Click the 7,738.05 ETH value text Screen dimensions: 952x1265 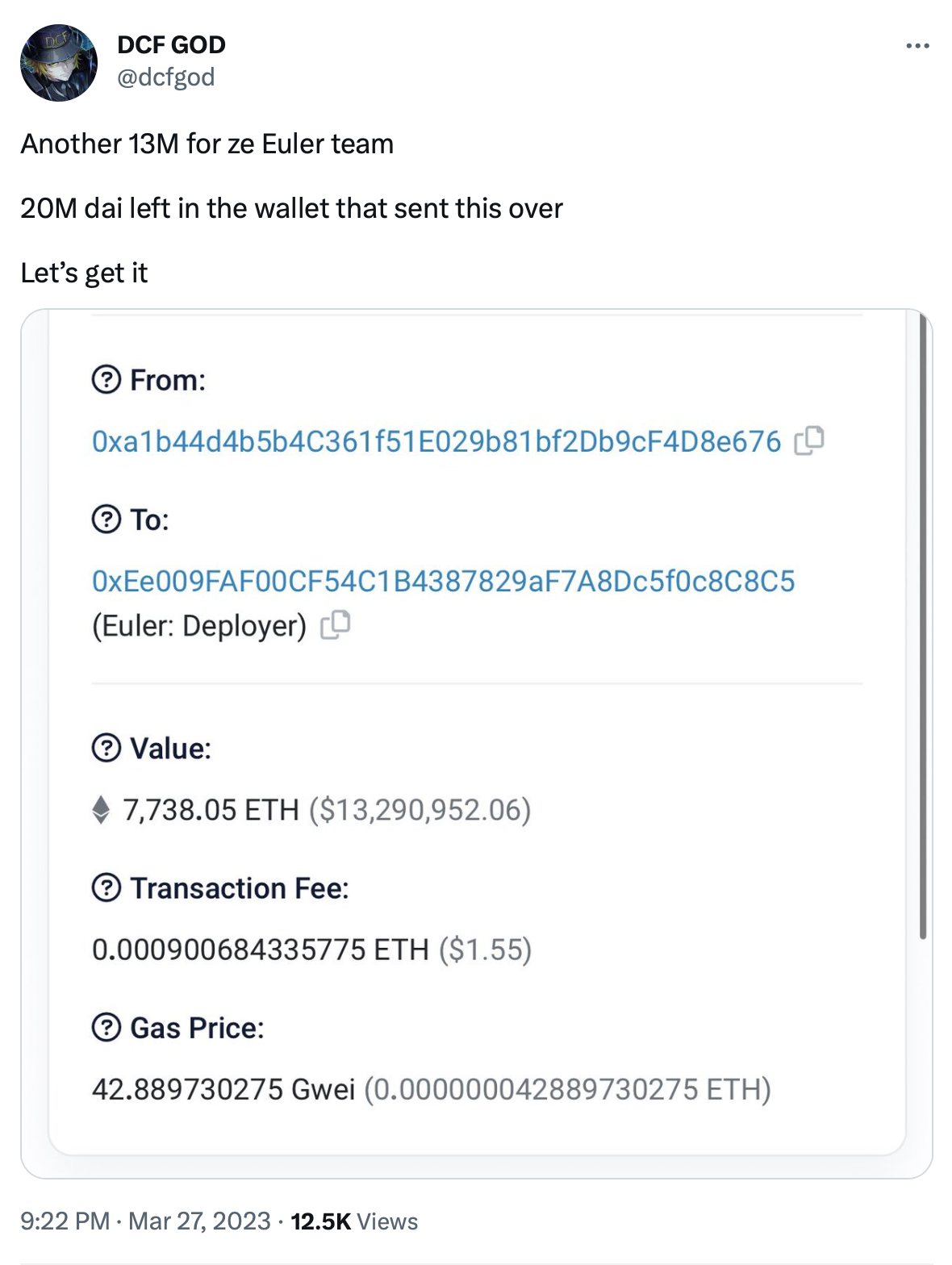pos(211,809)
